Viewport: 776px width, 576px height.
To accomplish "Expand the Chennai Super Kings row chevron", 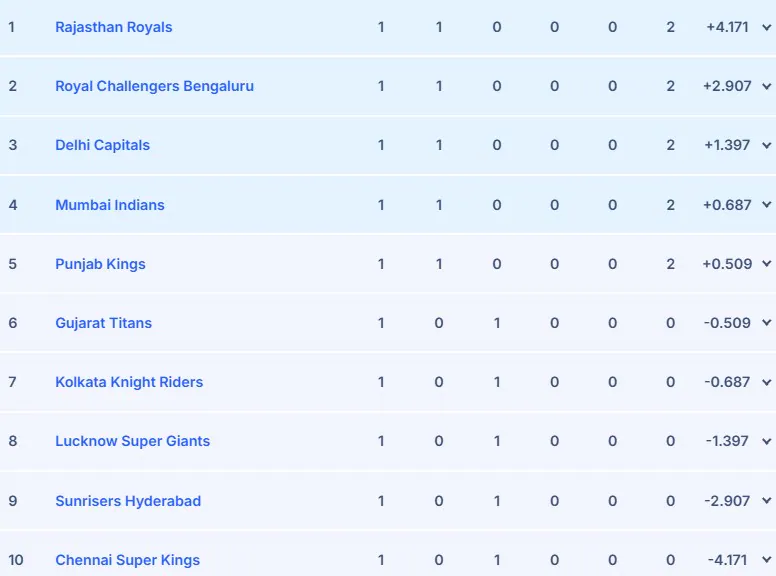I will coord(767,560).
